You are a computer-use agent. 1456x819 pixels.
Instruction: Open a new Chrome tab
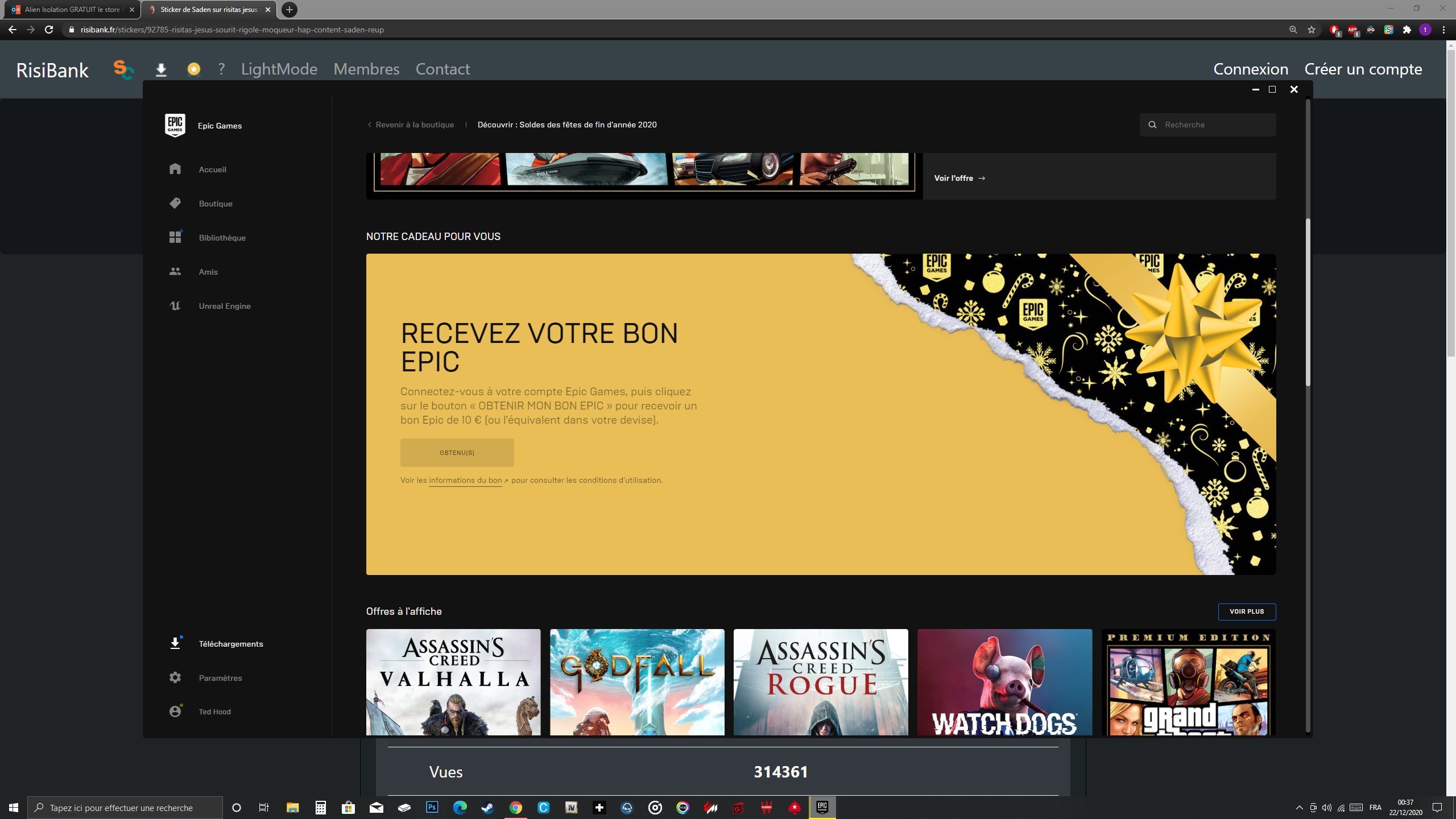pyautogui.click(x=289, y=10)
